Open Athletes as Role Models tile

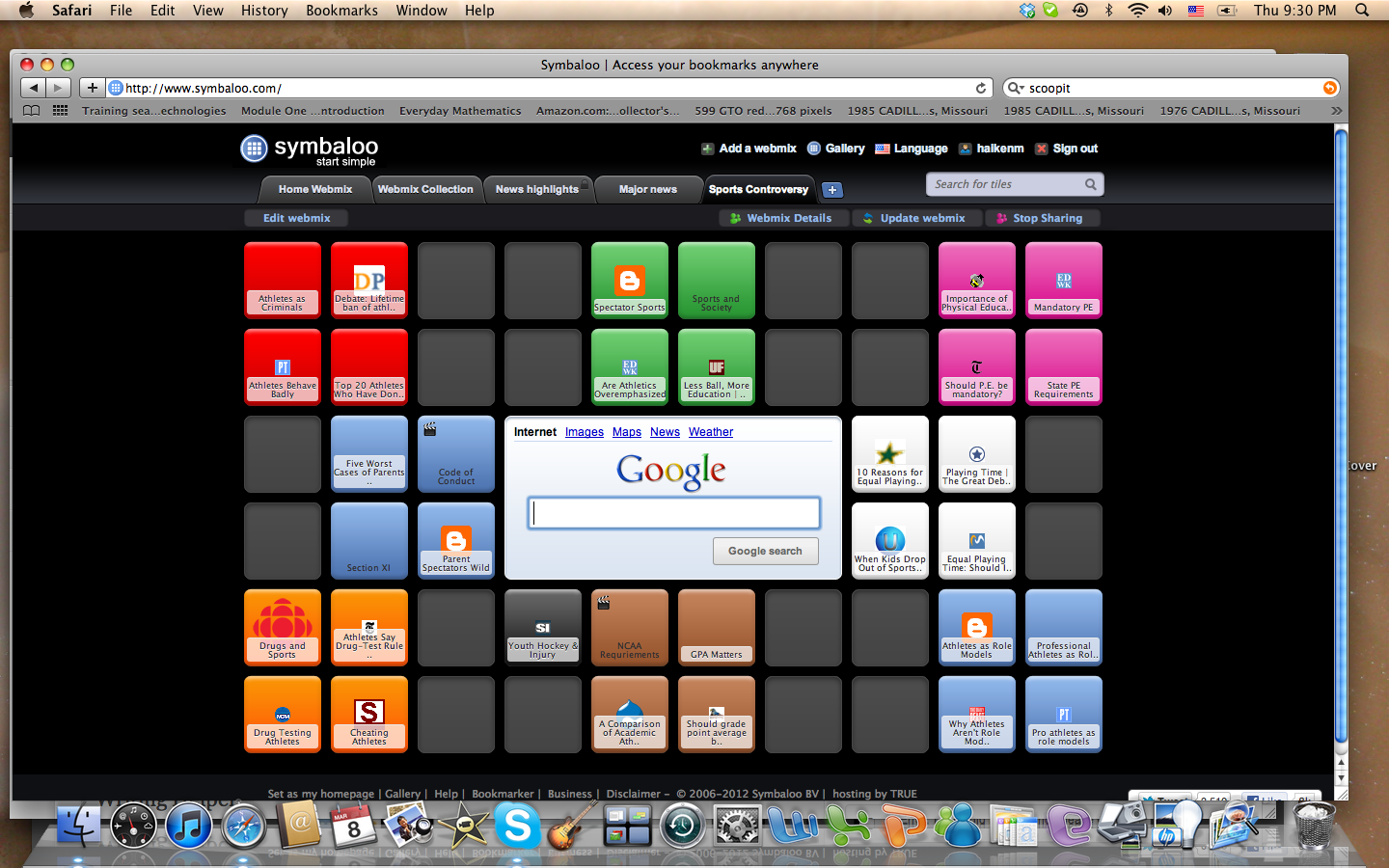click(x=977, y=628)
